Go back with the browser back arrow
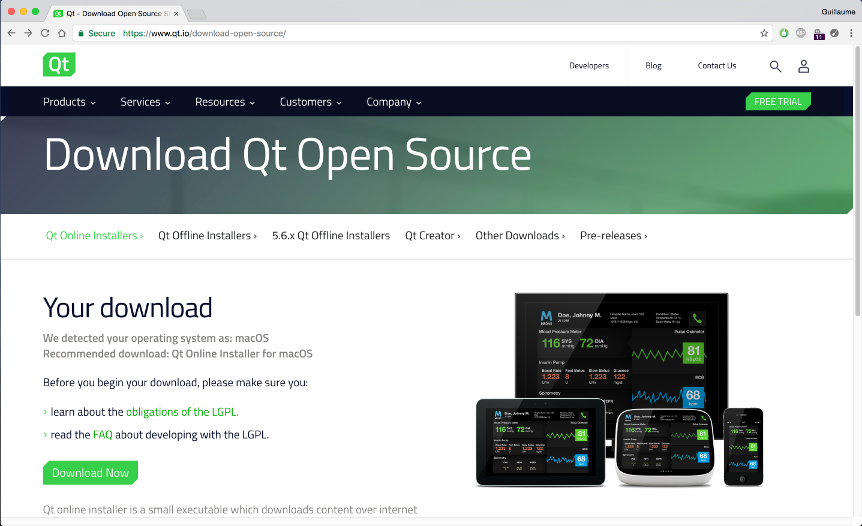The width and height of the screenshot is (862, 526). pos(12,33)
